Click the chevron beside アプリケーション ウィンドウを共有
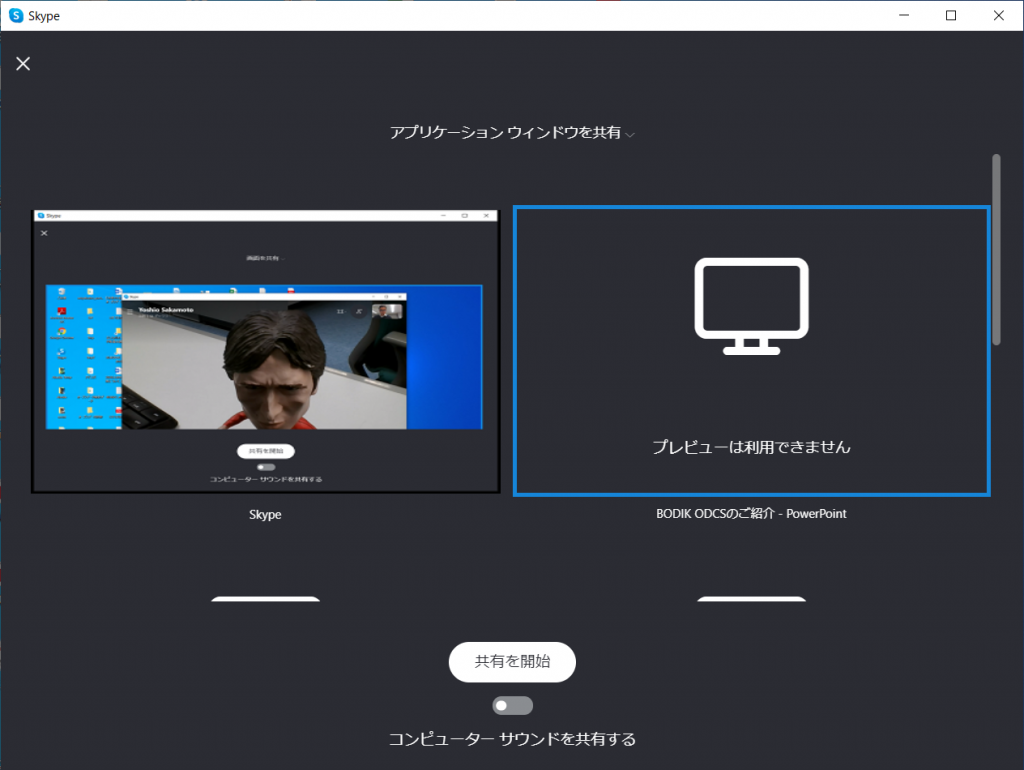 point(630,135)
